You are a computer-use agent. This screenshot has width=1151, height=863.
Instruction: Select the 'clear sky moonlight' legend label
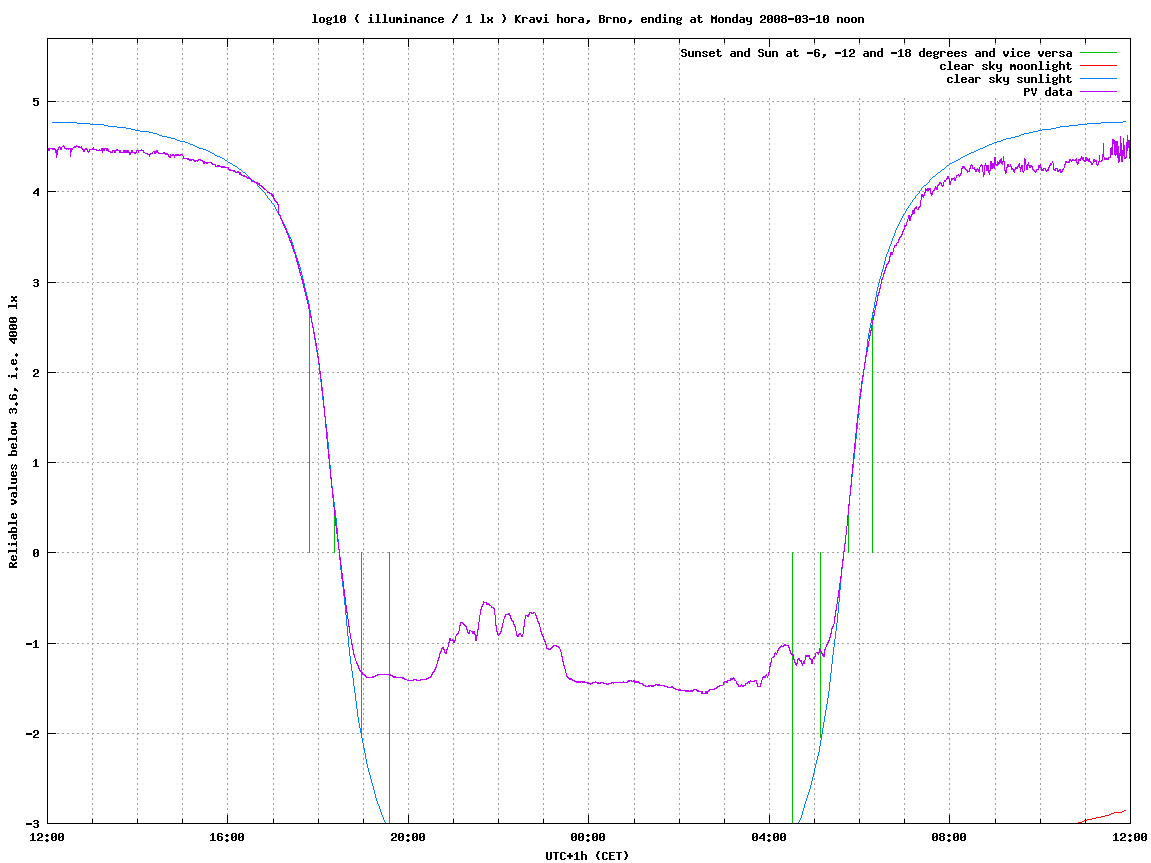click(x=1006, y=66)
